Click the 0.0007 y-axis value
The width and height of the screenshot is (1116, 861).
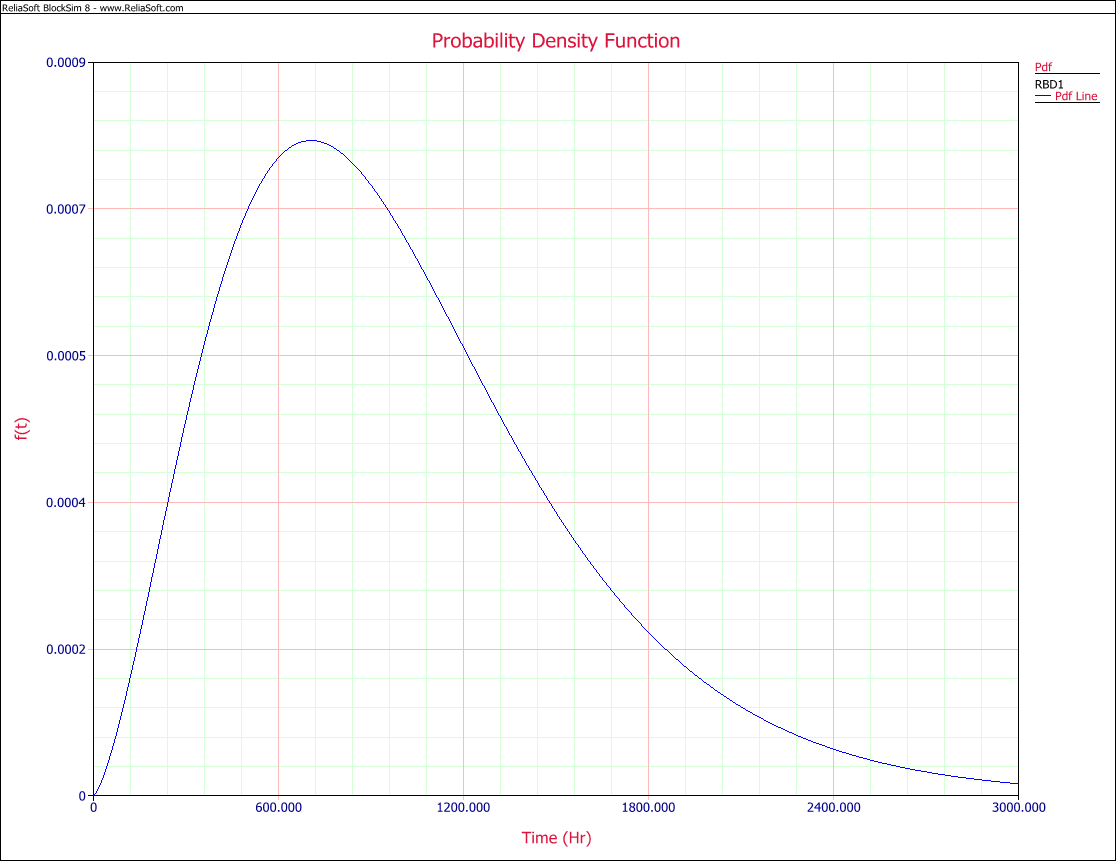pyautogui.click(x=65, y=209)
